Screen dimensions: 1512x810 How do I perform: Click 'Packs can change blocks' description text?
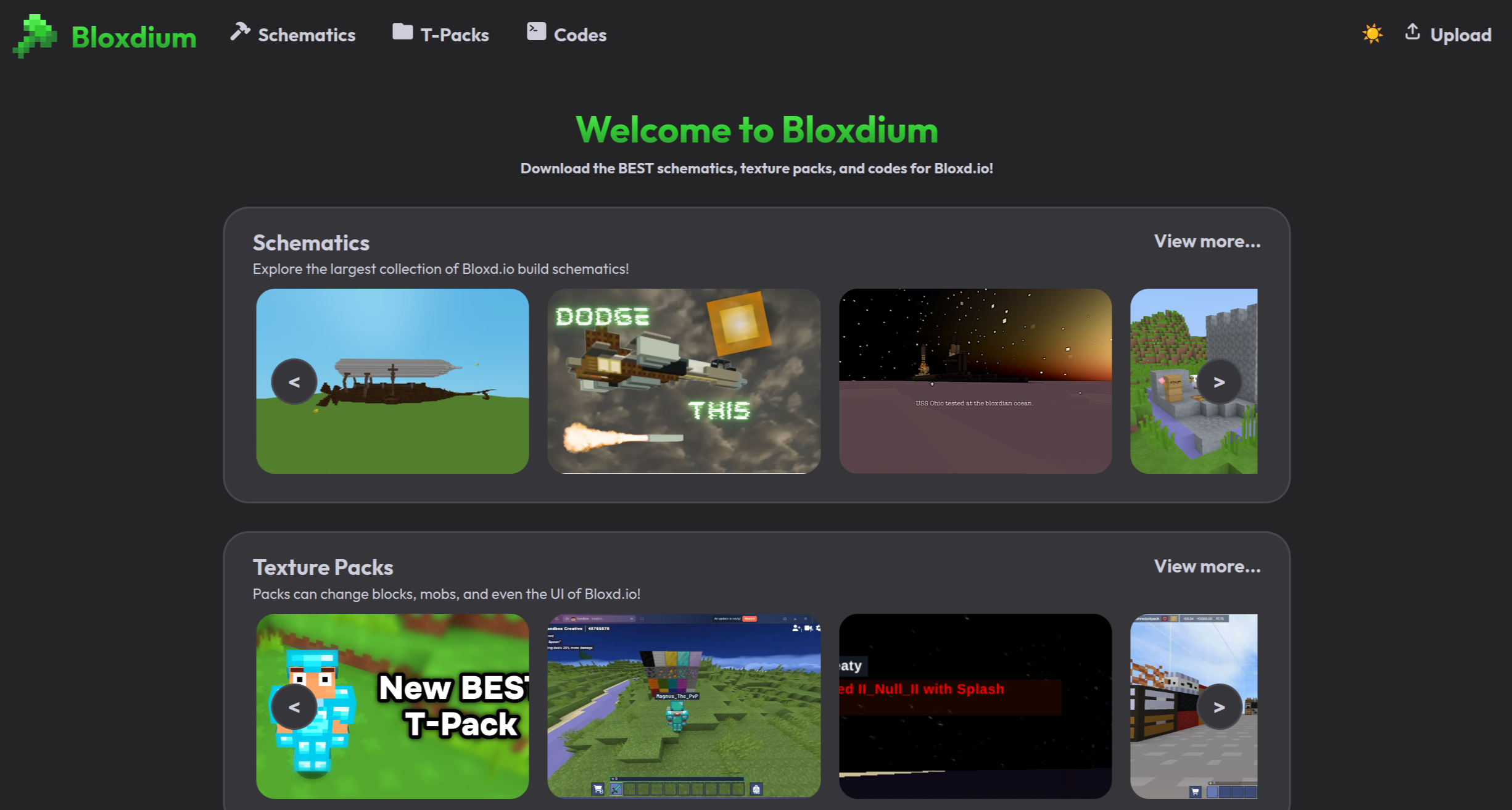pos(447,594)
